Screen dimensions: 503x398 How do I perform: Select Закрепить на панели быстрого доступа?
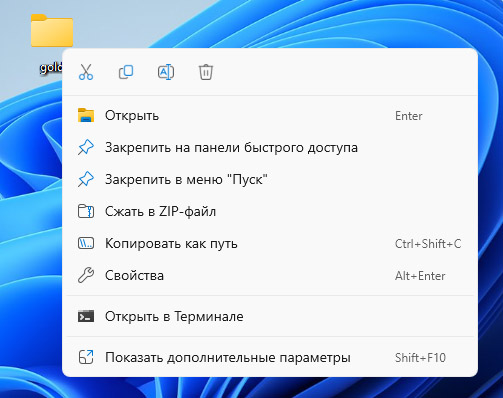[x=270, y=148]
